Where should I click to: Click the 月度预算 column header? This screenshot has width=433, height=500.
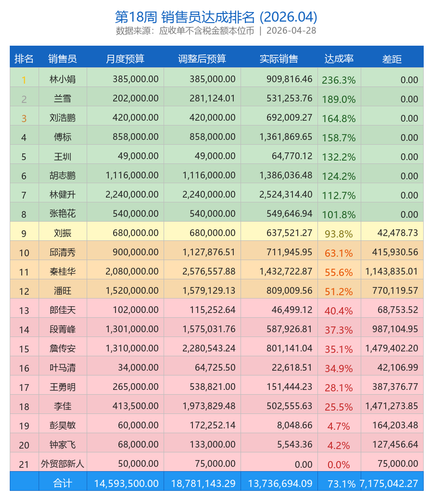tap(125, 59)
